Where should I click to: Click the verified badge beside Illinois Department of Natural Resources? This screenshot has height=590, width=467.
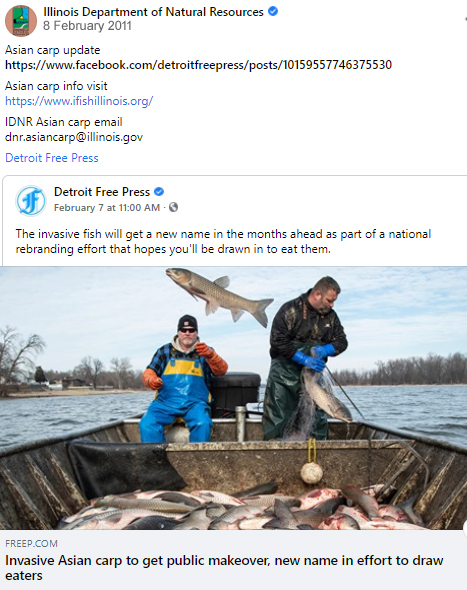pyautogui.click(x=273, y=12)
